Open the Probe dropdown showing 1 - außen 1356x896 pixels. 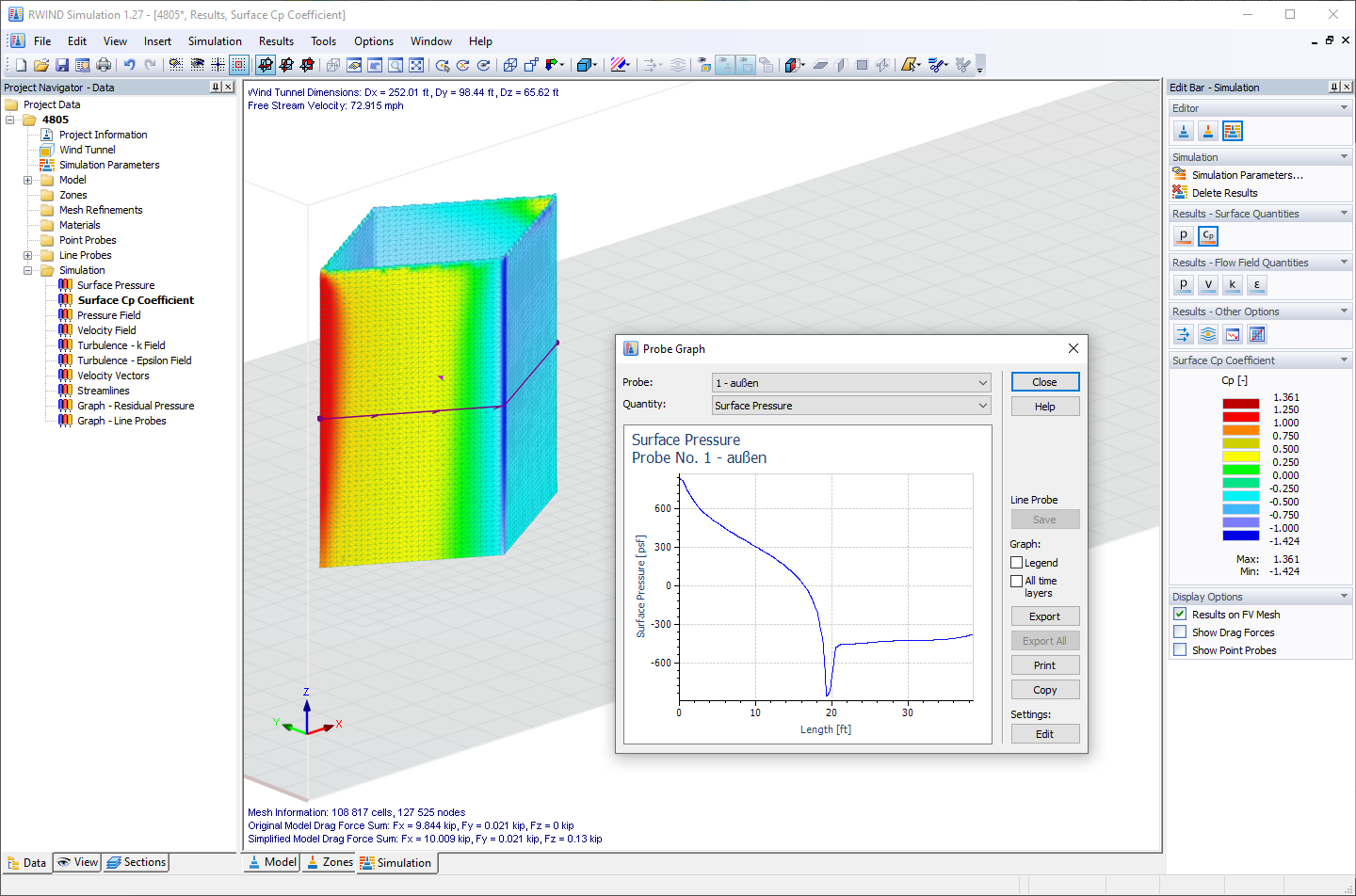pyautogui.click(x=983, y=382)
